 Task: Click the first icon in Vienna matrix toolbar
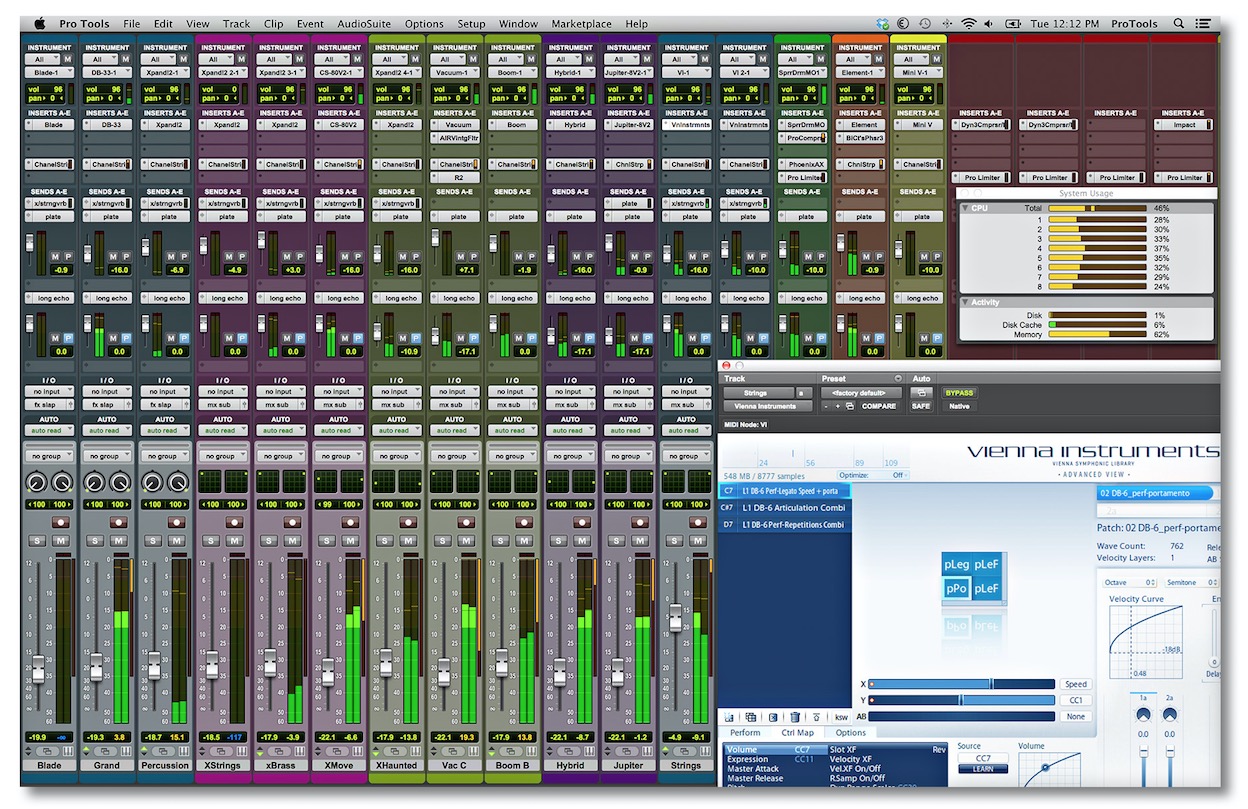pos(729,717)
